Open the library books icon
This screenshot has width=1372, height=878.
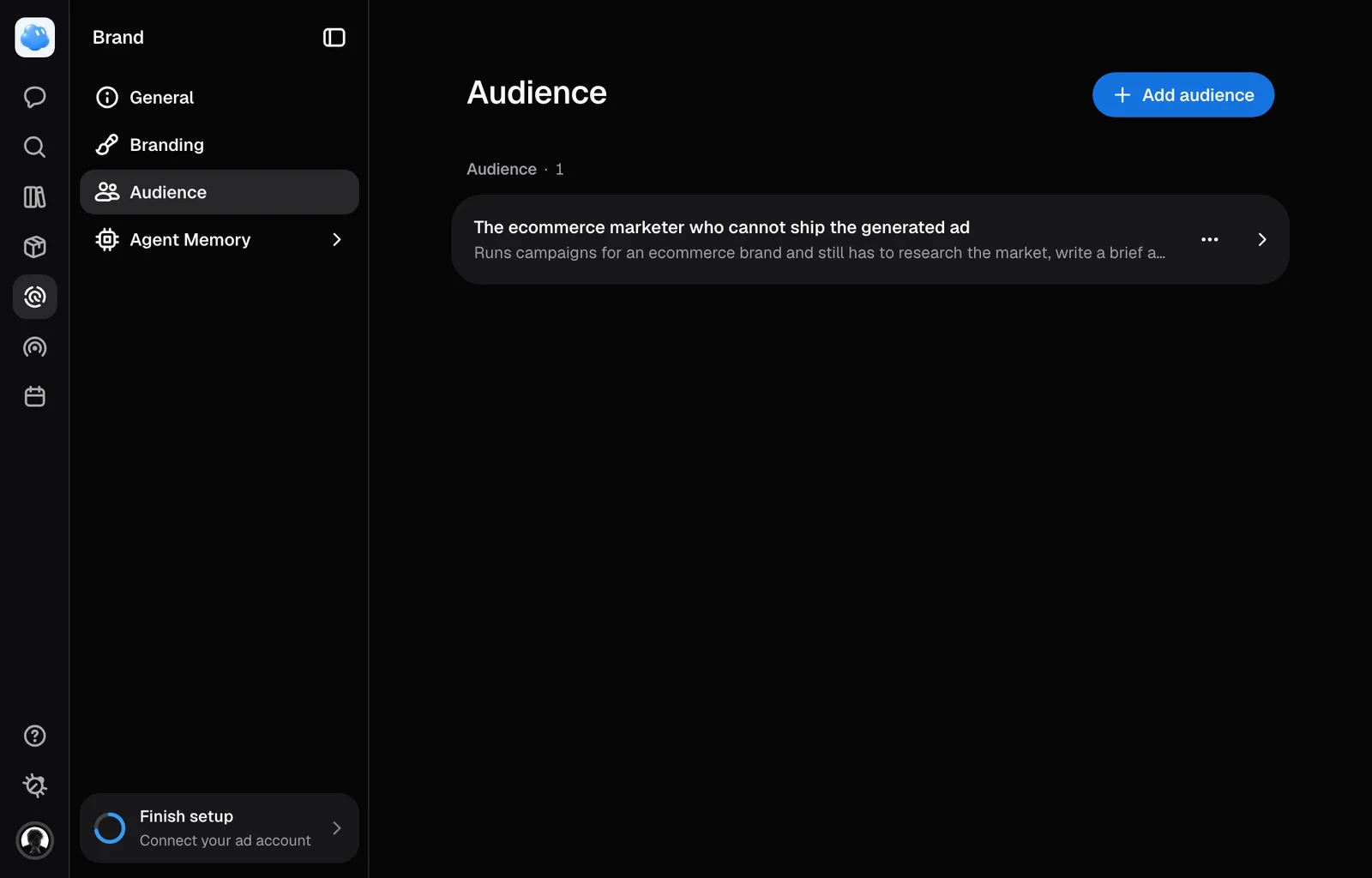[34, 197]
